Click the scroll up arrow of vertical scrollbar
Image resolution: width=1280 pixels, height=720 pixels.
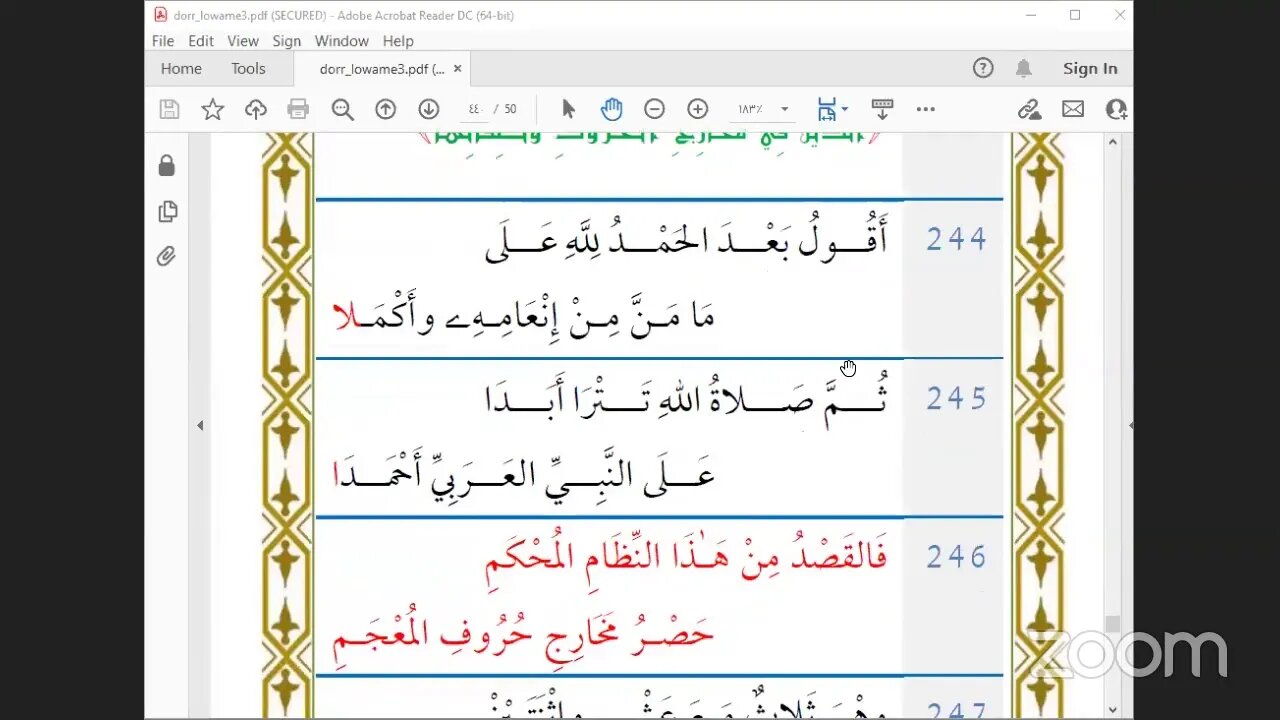pyautogui.click(x=1113, y=143)
